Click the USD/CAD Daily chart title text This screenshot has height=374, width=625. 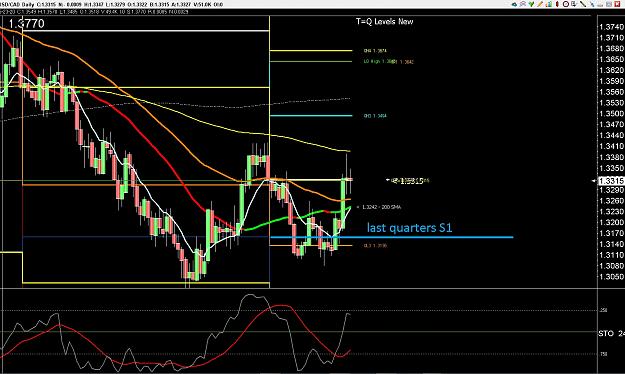point(18,4)
